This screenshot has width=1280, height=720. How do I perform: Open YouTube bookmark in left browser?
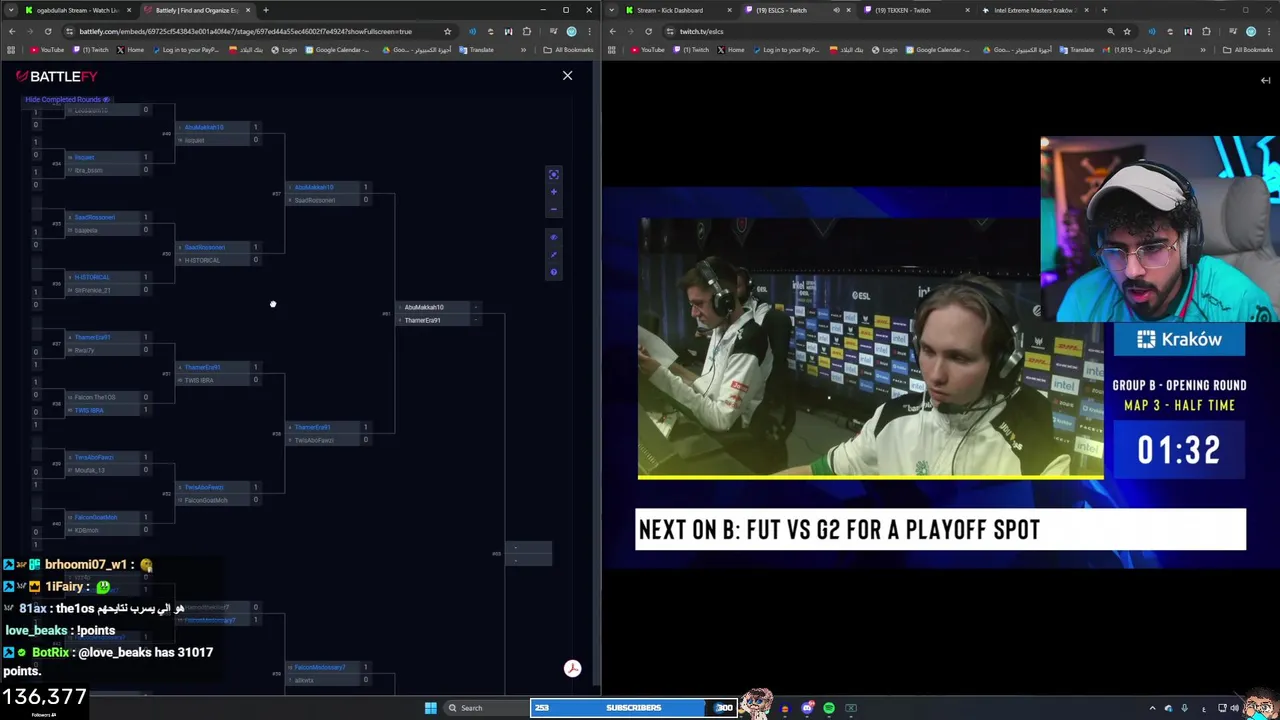[47, 50]
